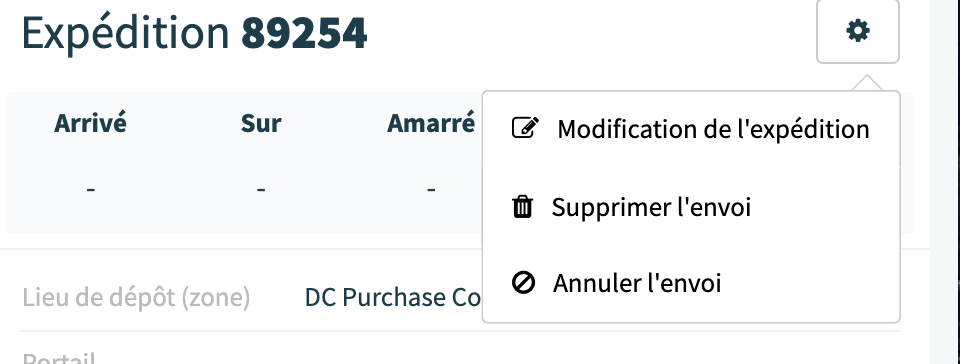
Task: Click the Arrivé status column header
Action: click(x=91, y=123)
